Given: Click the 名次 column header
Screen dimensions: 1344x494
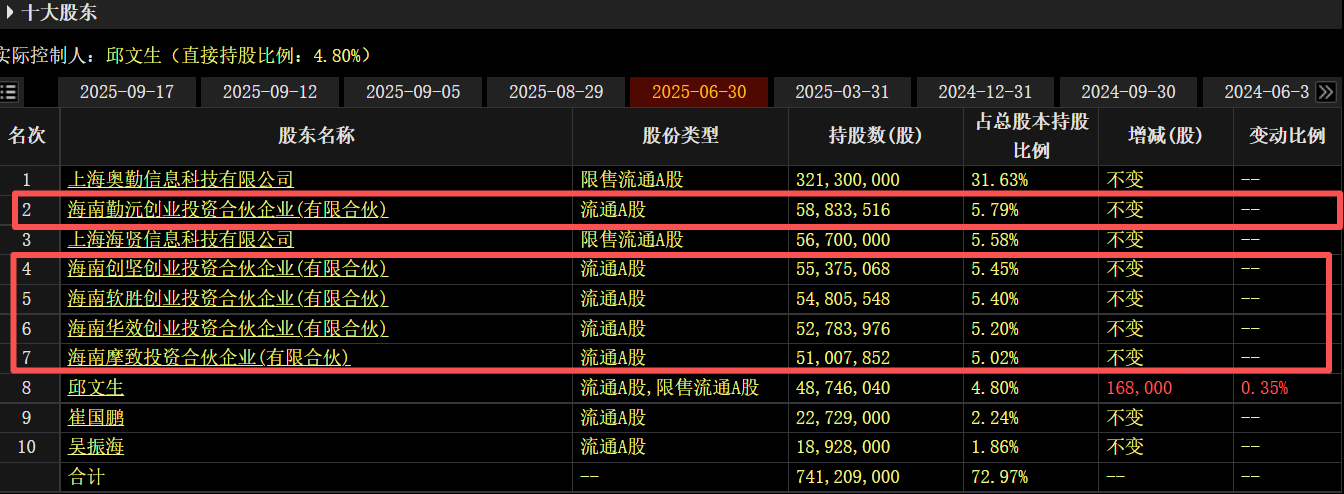Looking at the screenshot, I should click(28, 136).
